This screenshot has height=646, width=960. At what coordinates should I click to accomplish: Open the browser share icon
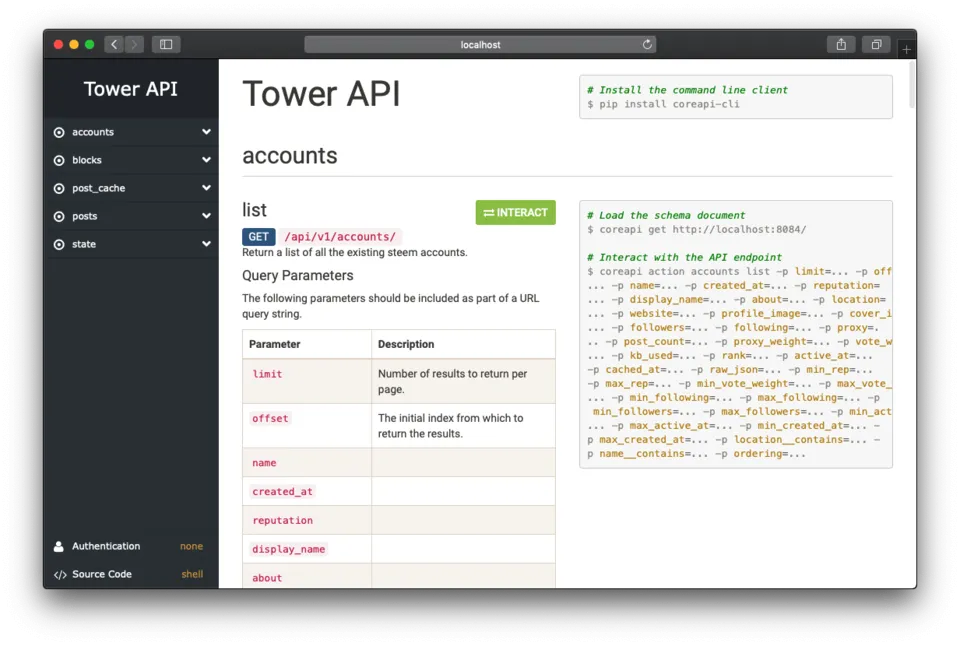841,44
